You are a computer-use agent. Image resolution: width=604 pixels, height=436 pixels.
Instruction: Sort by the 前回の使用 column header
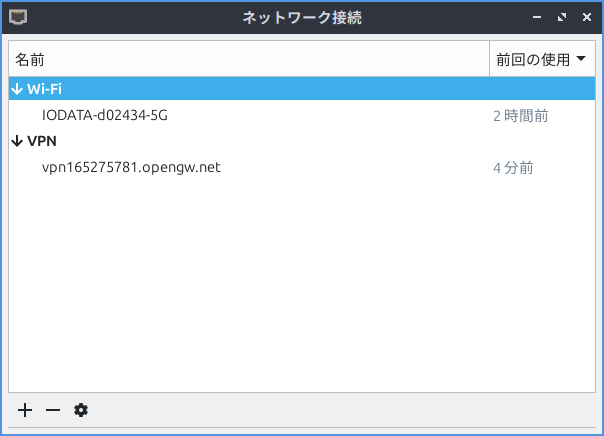[x=532, y=60]
